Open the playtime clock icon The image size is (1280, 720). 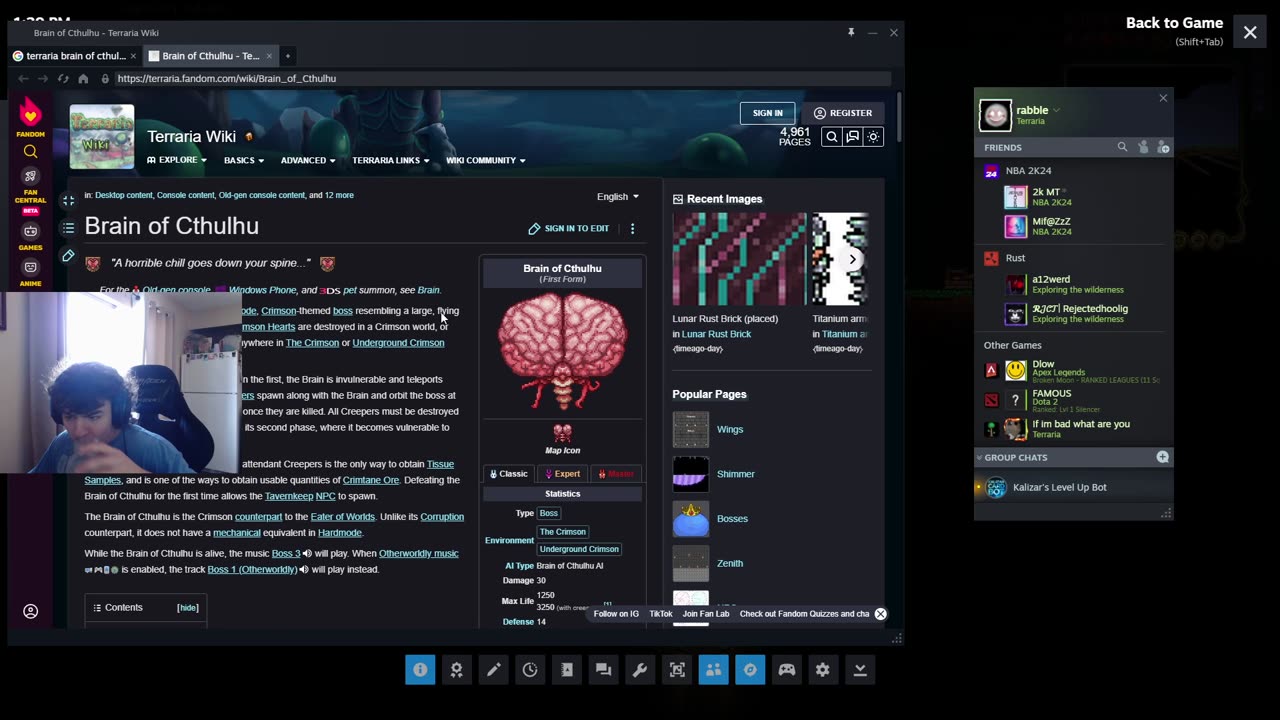click(x=530, y=670)
